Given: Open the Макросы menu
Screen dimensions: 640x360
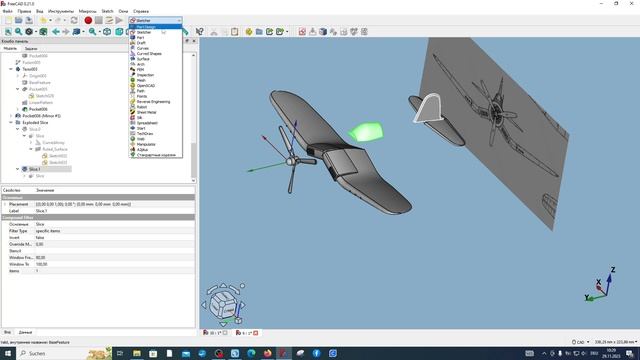Looking at the screenshot, I should coord(87,11).
